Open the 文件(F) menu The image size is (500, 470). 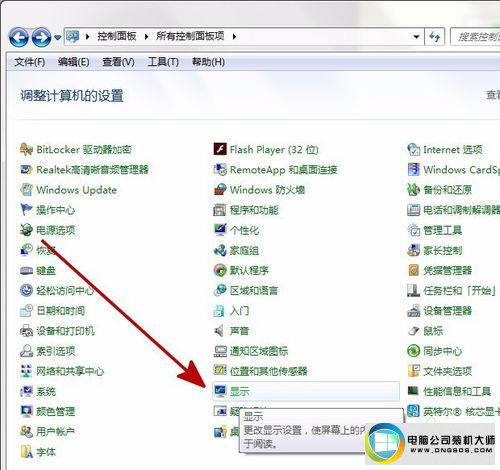click(30, 62)
